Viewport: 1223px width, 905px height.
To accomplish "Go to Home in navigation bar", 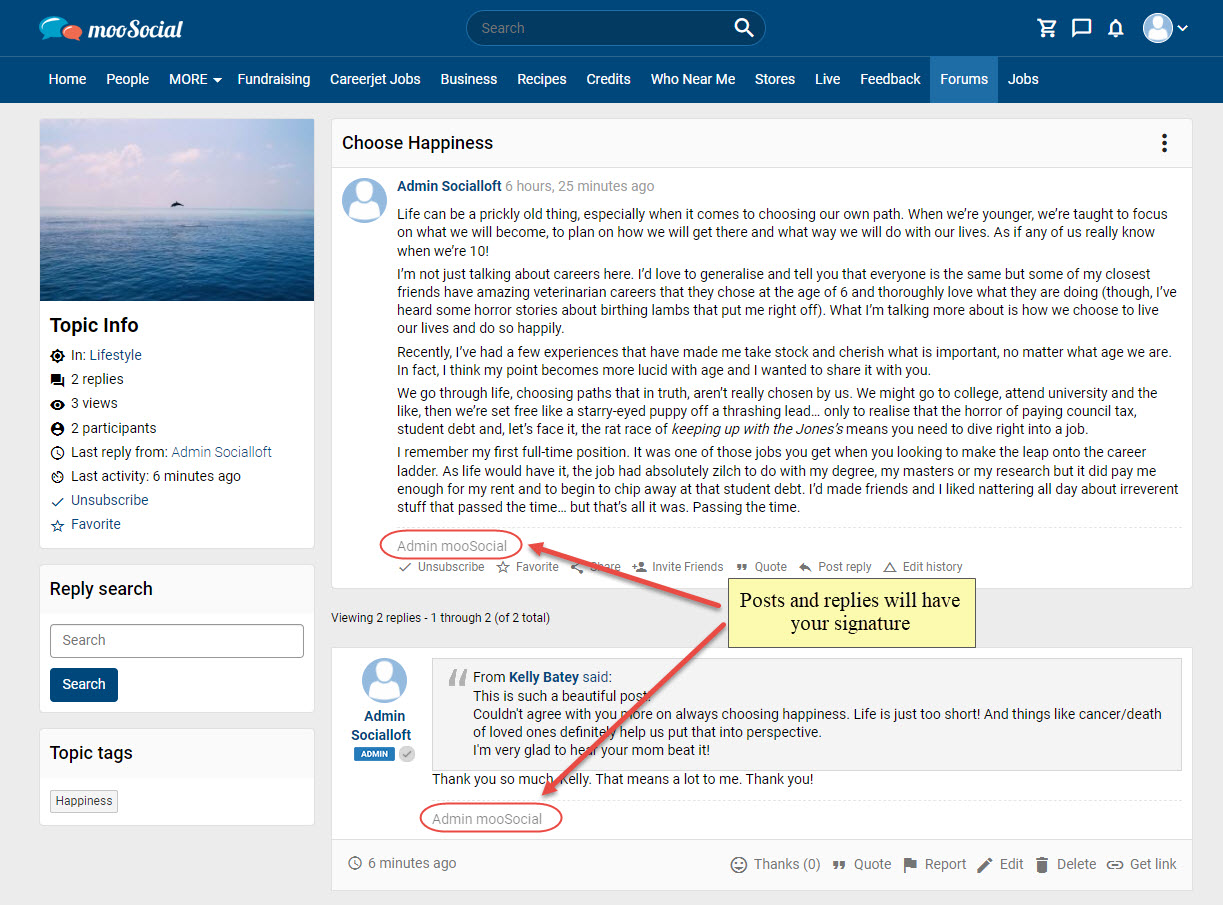I will [67, 79].
